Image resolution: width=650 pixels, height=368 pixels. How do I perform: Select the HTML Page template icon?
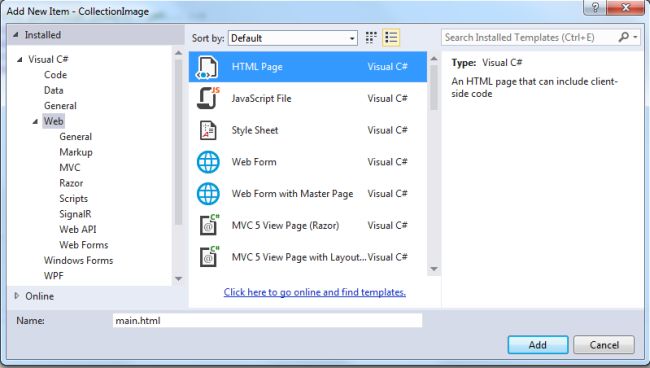coord(207,67)
